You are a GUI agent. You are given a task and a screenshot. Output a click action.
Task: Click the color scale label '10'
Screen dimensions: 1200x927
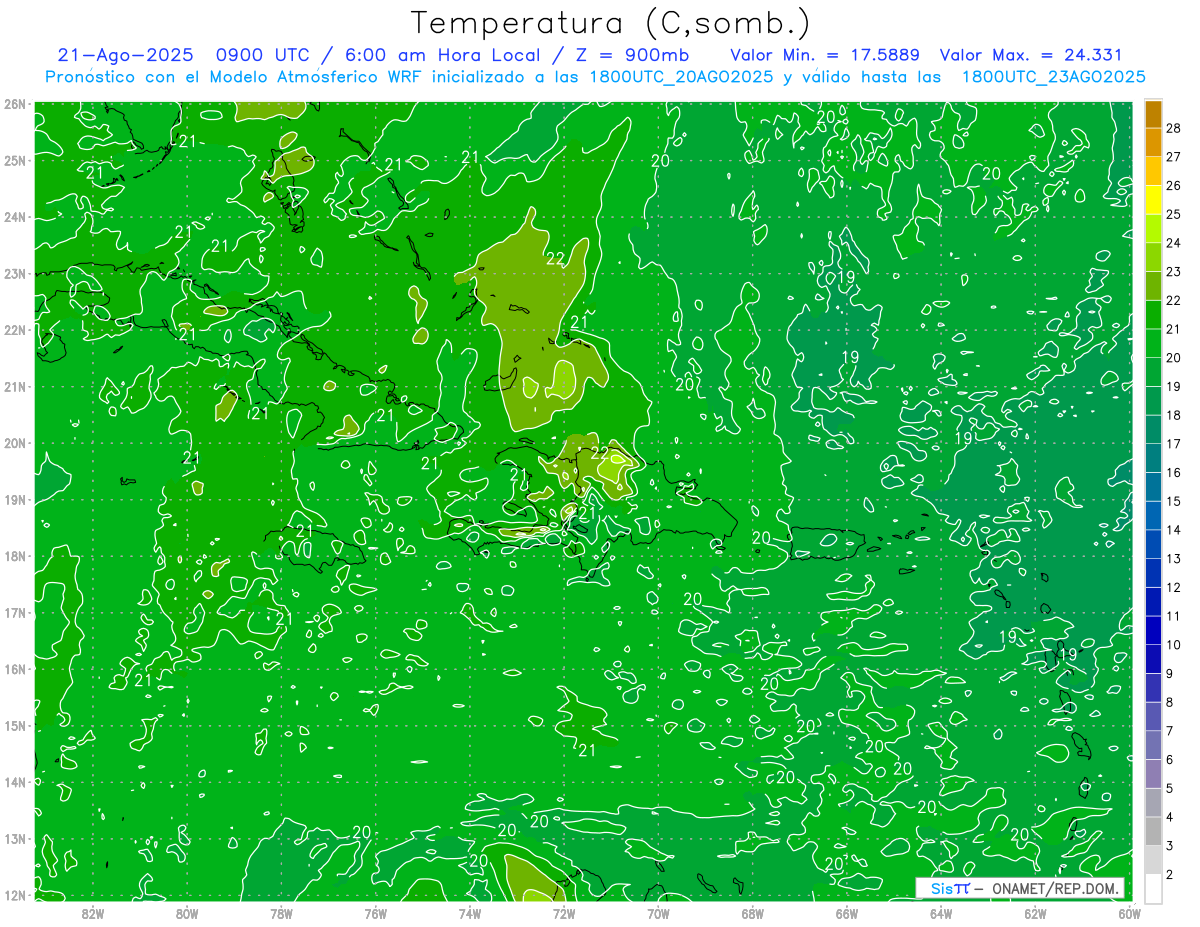1174,644
